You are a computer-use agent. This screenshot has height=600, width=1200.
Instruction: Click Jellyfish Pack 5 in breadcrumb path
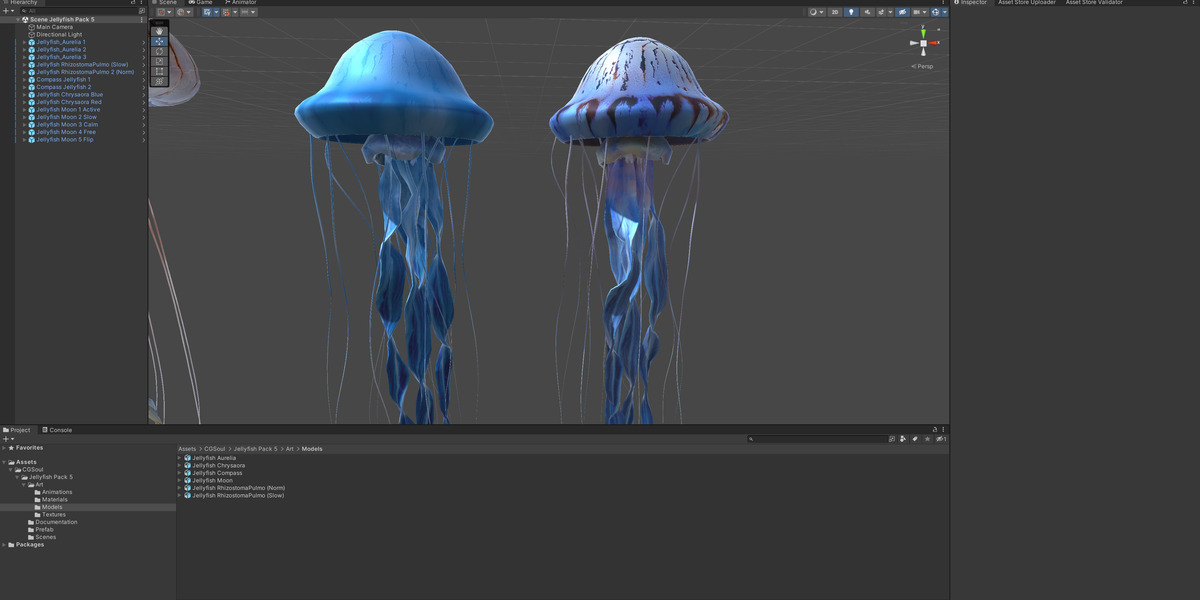257,449
